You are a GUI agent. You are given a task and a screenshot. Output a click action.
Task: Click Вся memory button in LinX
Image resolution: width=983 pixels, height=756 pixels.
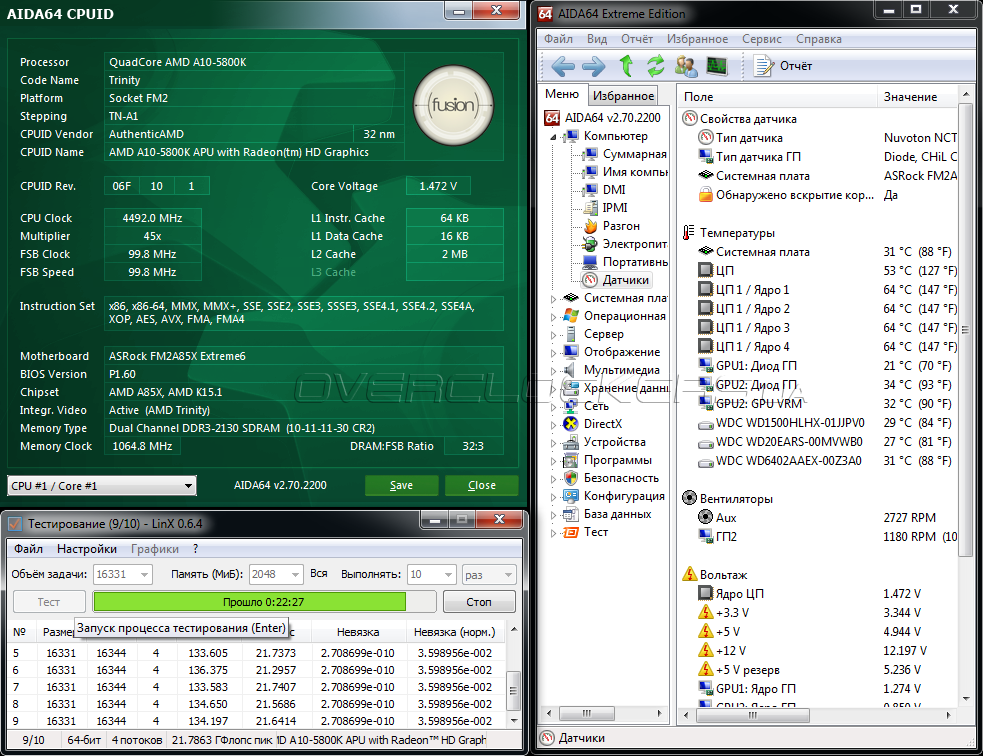pyautogui.click(x=318, y=574)
